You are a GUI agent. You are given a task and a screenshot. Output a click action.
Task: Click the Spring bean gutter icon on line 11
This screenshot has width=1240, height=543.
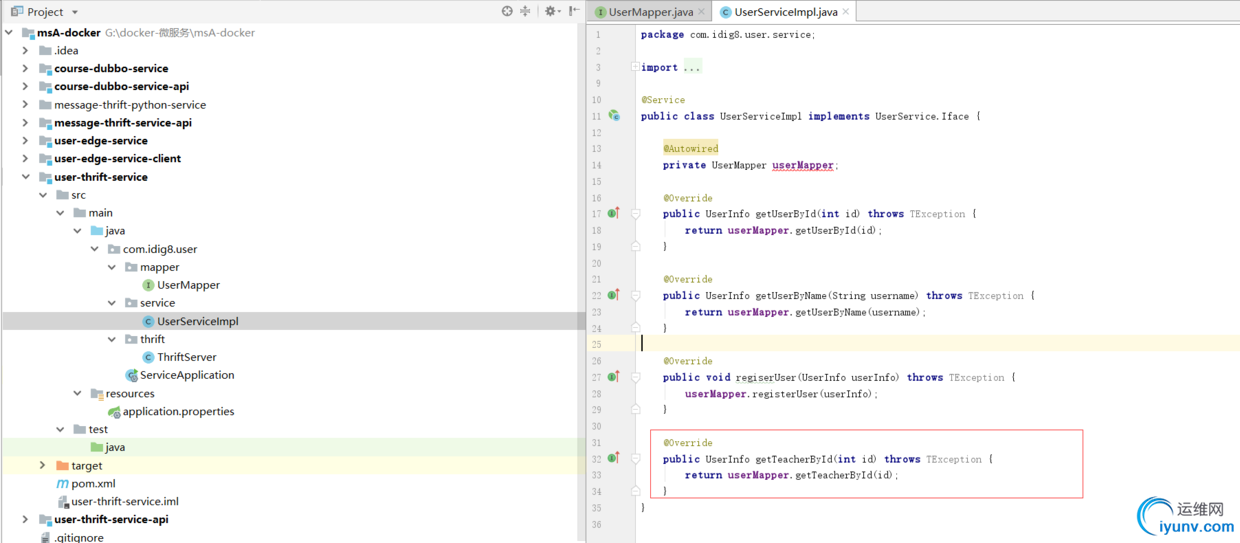point(614,116)
